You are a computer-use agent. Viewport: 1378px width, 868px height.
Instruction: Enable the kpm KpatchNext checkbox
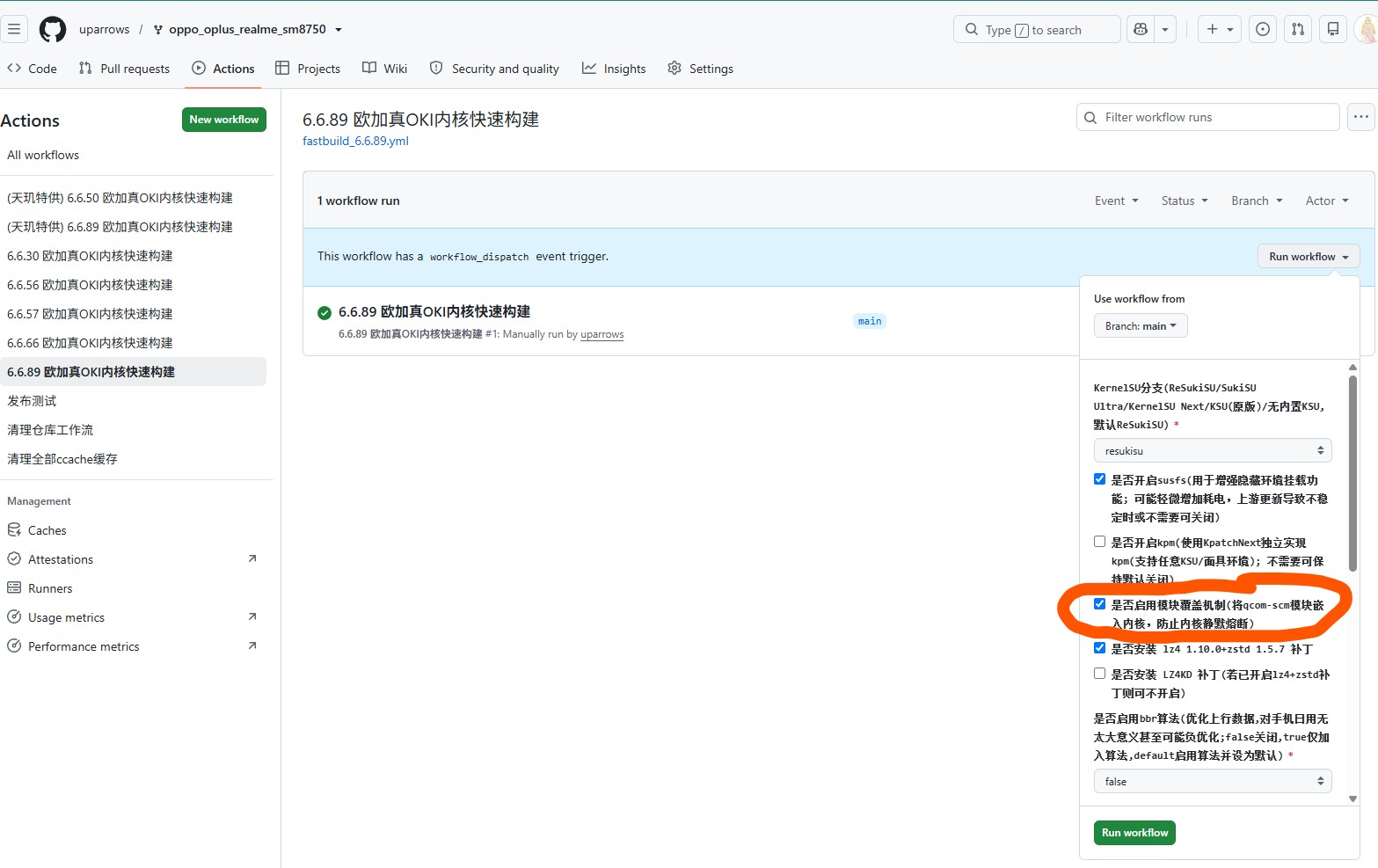(x=1099, y=542)
